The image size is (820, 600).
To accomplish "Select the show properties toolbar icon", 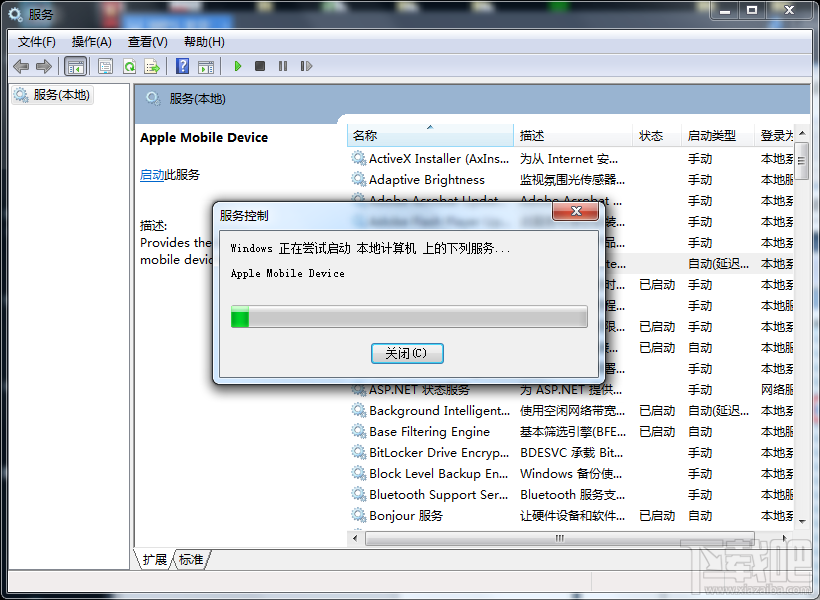I will (x=104, y=65).
